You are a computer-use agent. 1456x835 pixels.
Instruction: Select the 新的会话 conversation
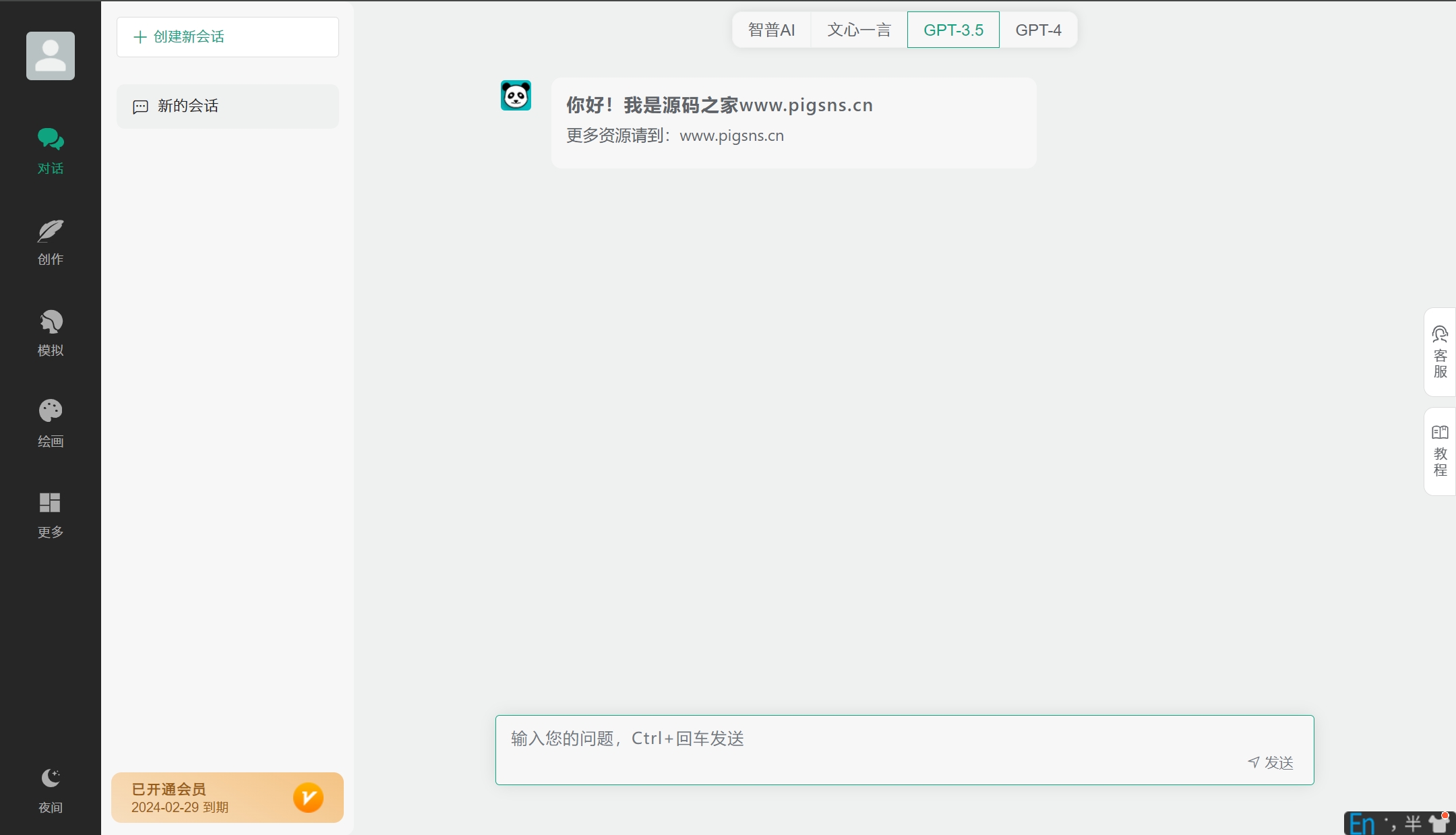(228, 106)
